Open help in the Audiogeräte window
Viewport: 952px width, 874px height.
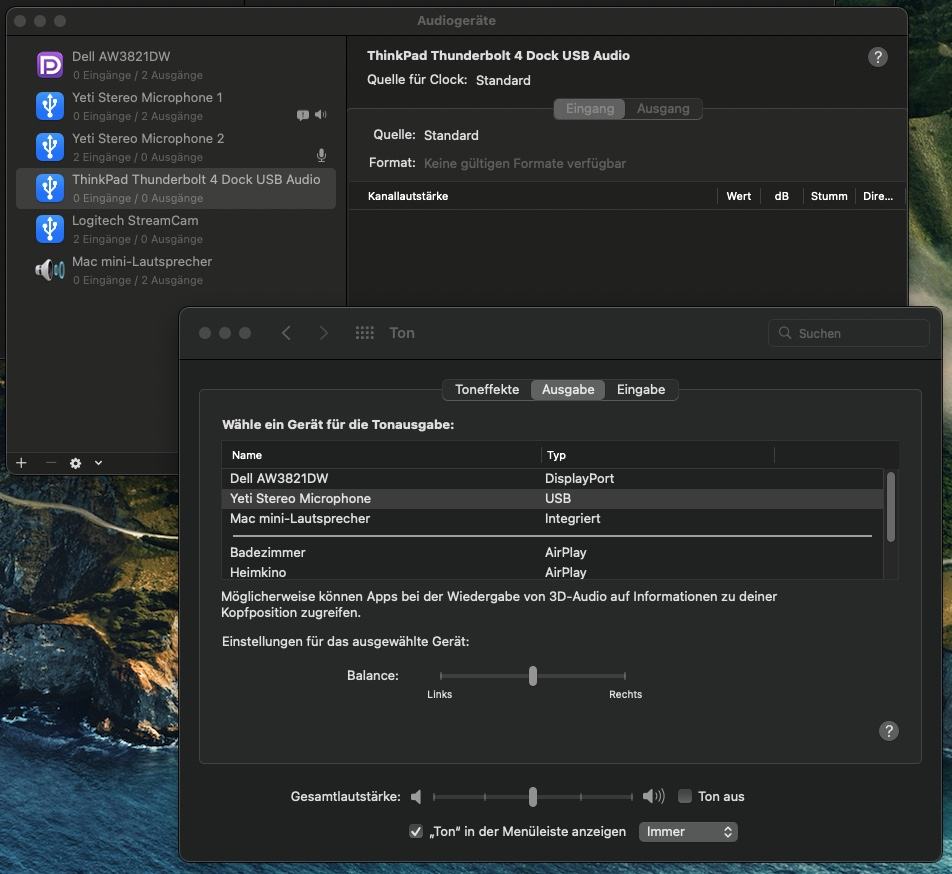[x=877, y=57]
